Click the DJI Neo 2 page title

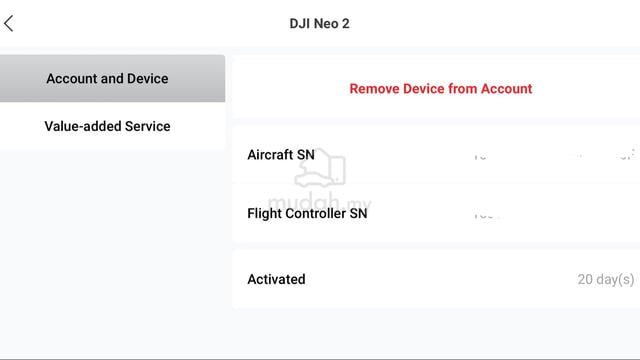319,23
